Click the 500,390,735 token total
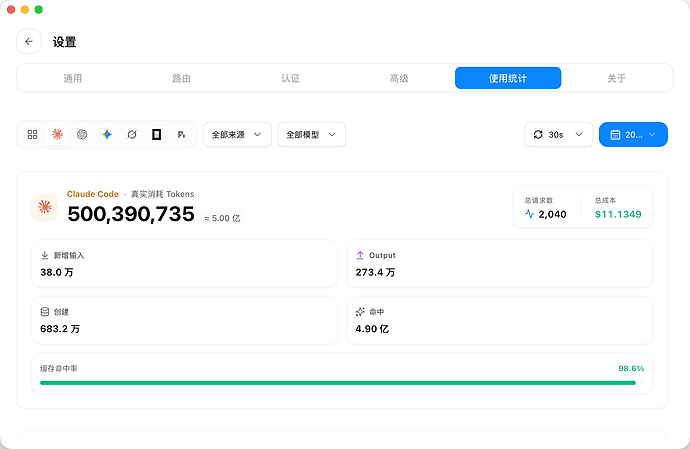 coord(131,214)
